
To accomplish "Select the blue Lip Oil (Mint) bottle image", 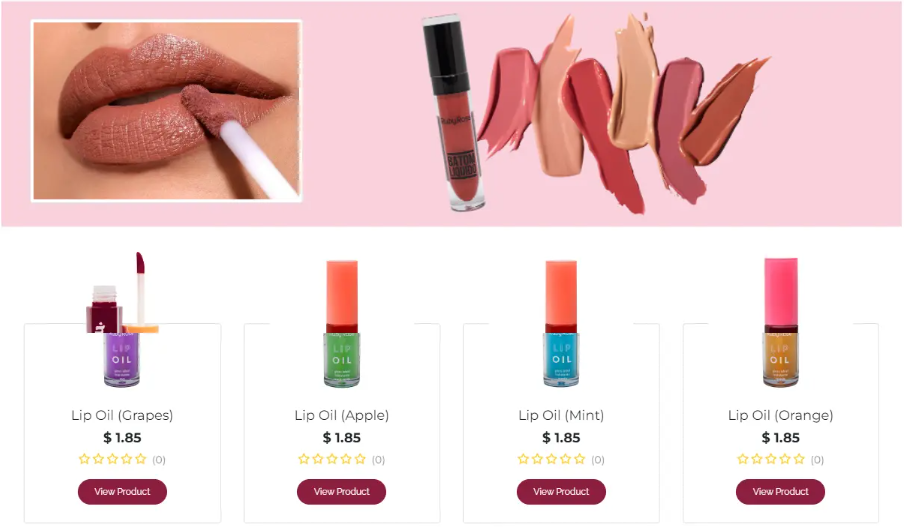I will (561, 323).
